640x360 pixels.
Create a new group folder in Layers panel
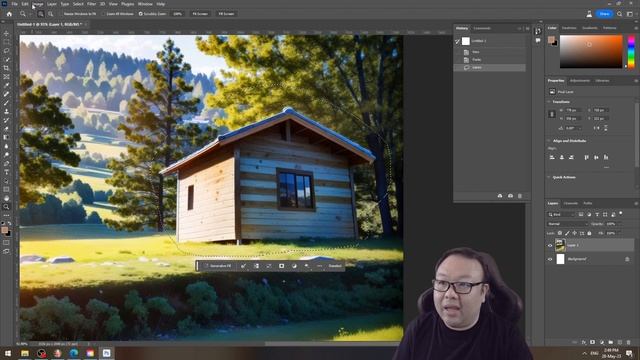coord(611,342)
